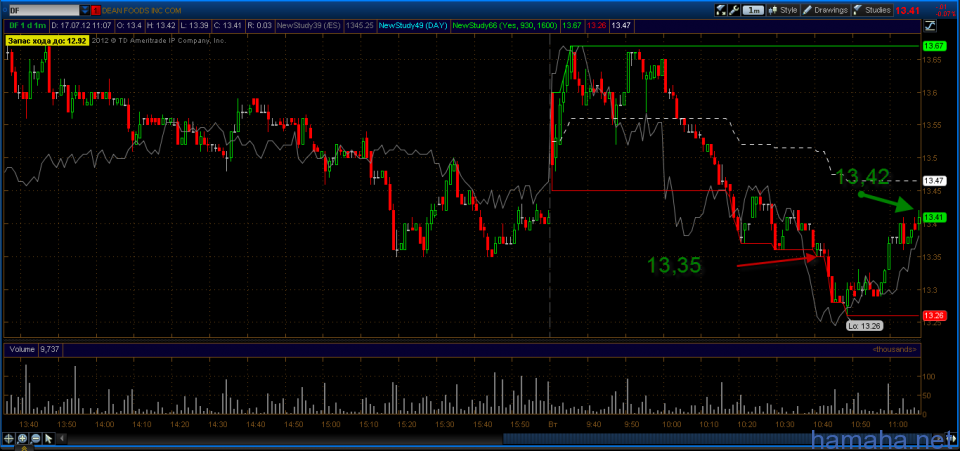Click the Volume panel label

tap(21, 349)
